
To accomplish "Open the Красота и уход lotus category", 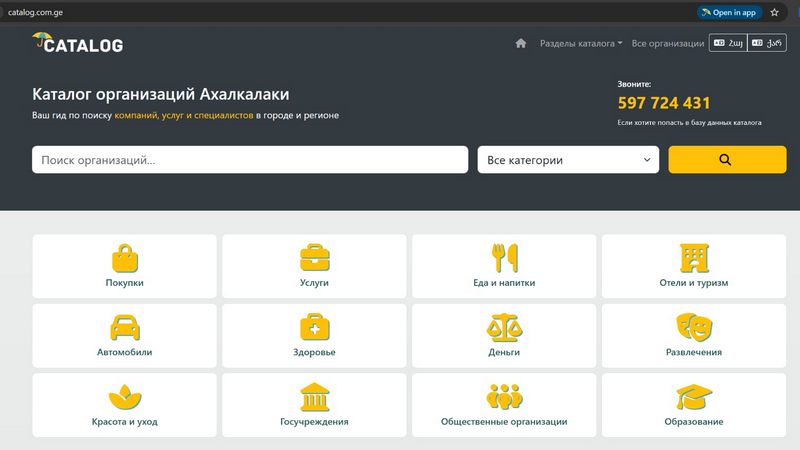I will click(x=124, y=405).
